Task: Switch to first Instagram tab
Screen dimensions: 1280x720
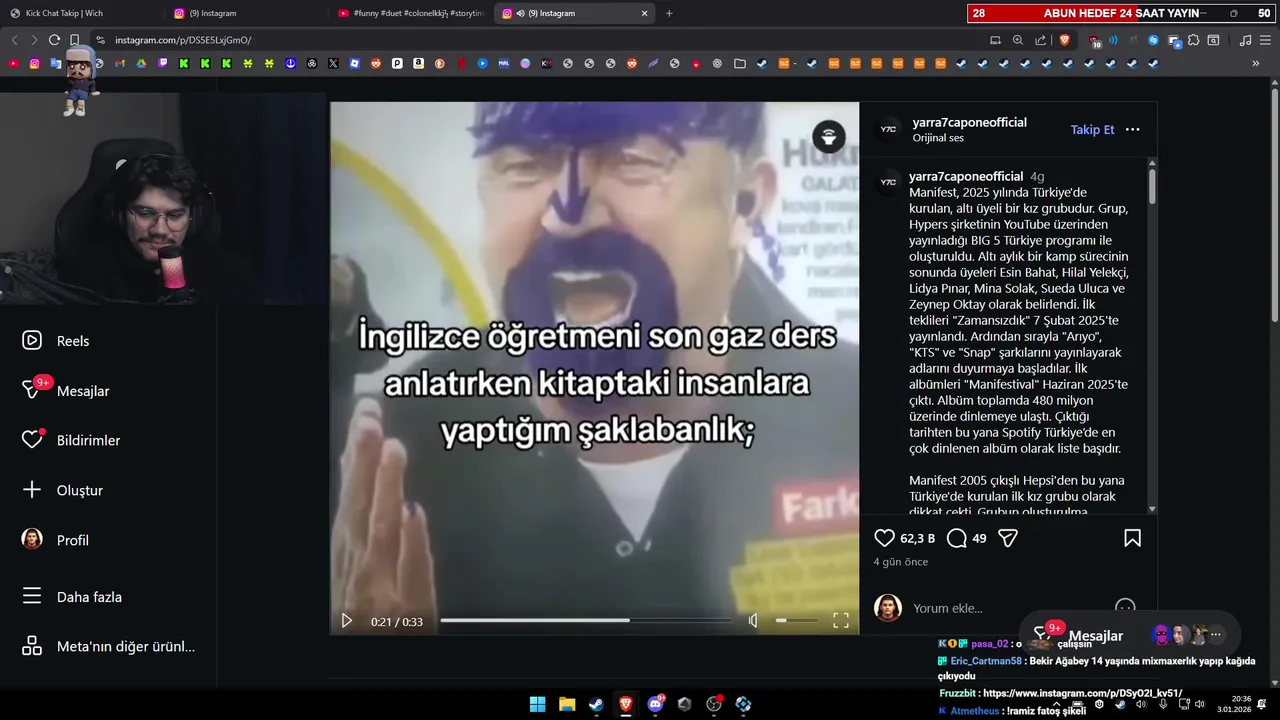Action: tap(245, 13)
